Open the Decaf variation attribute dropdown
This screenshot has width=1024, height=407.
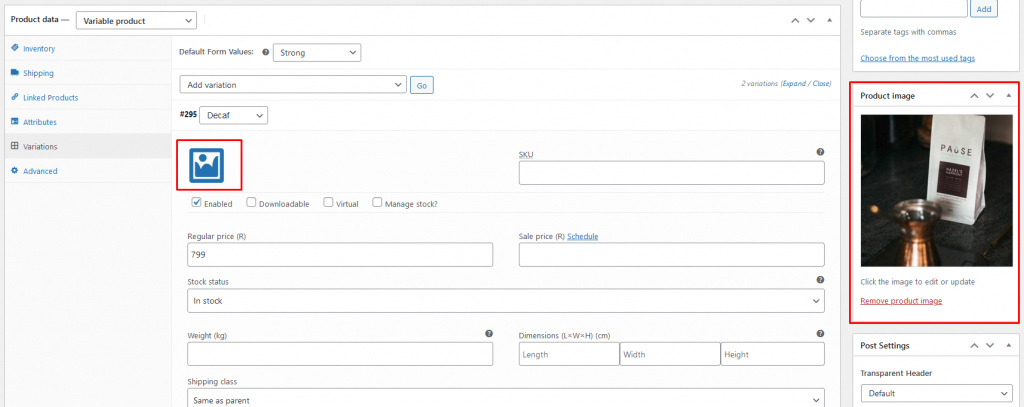(233, 115)
